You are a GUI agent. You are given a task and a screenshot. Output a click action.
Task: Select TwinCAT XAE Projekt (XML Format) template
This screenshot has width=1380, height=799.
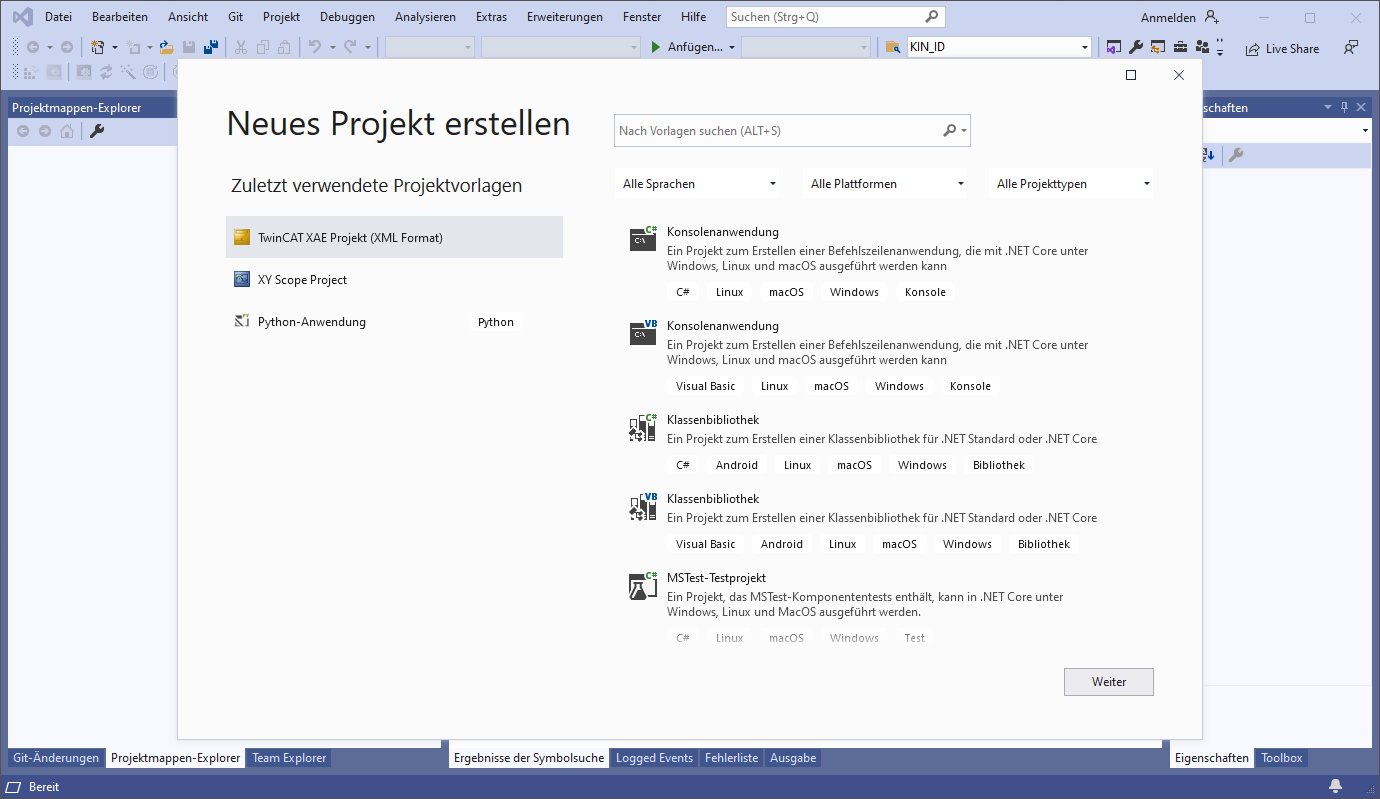tap(394, 237)
